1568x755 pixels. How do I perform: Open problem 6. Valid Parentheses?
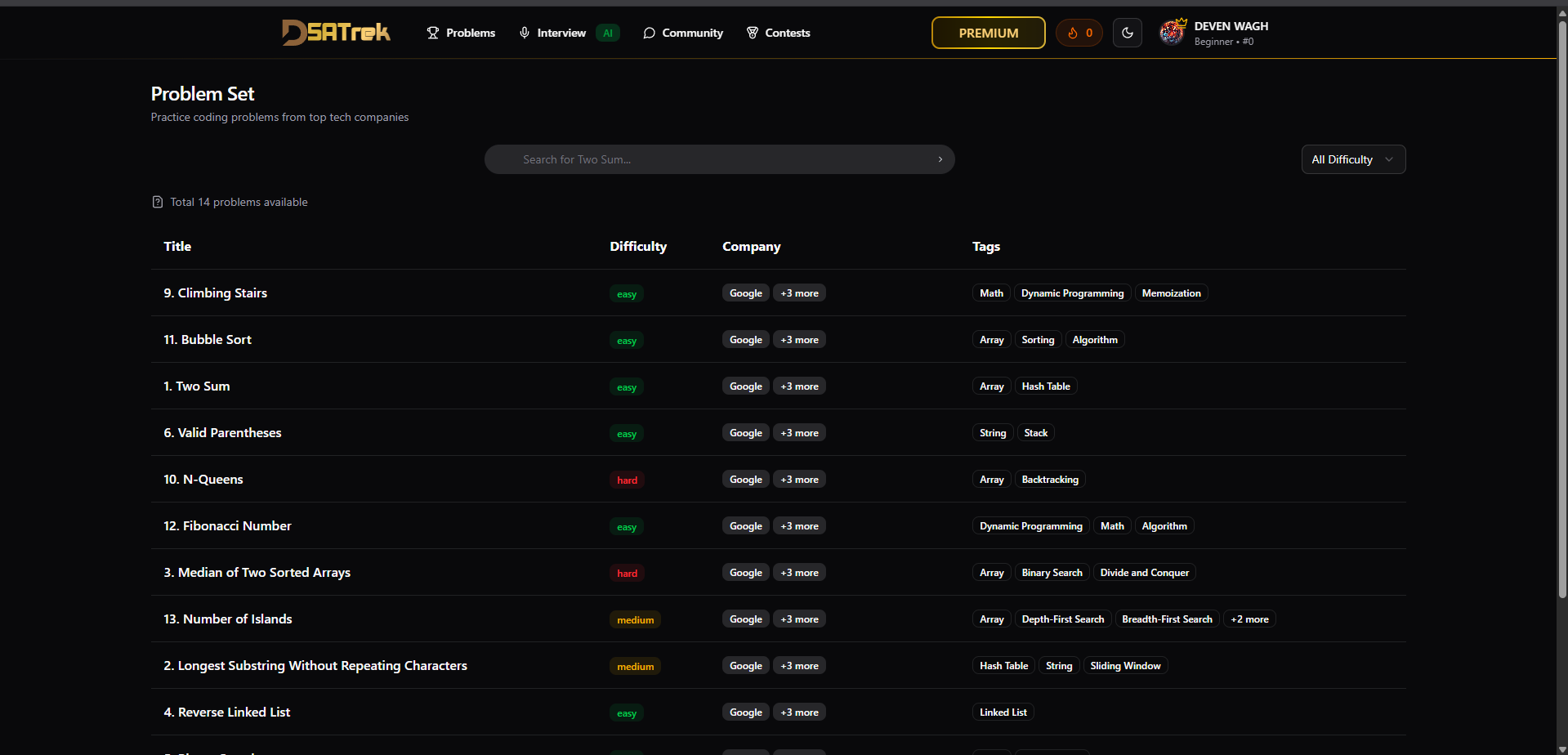click(x=222, y=432)
